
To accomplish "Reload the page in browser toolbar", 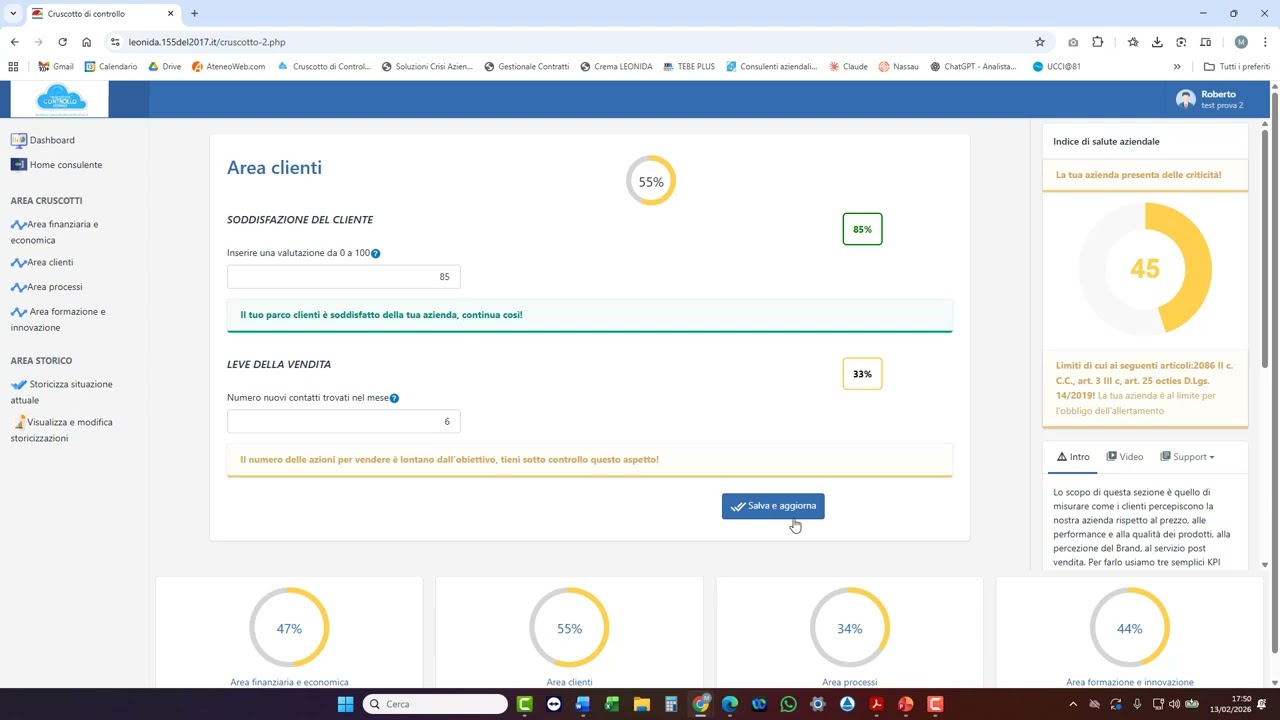I will [62, 42].
